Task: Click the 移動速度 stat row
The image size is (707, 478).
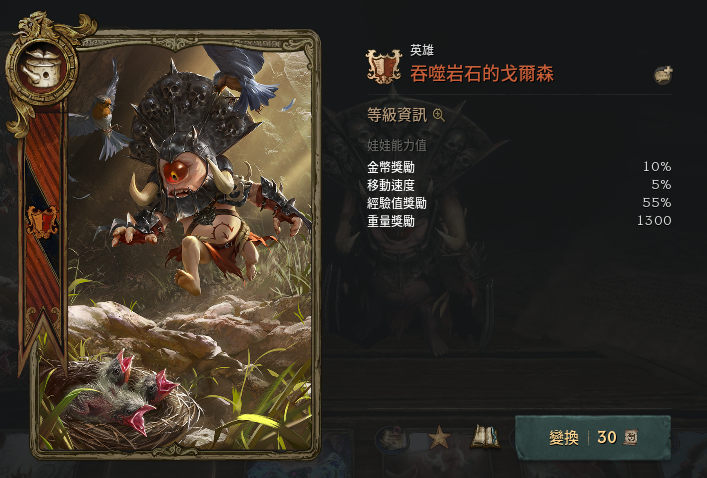Action: tap(519, 185)
